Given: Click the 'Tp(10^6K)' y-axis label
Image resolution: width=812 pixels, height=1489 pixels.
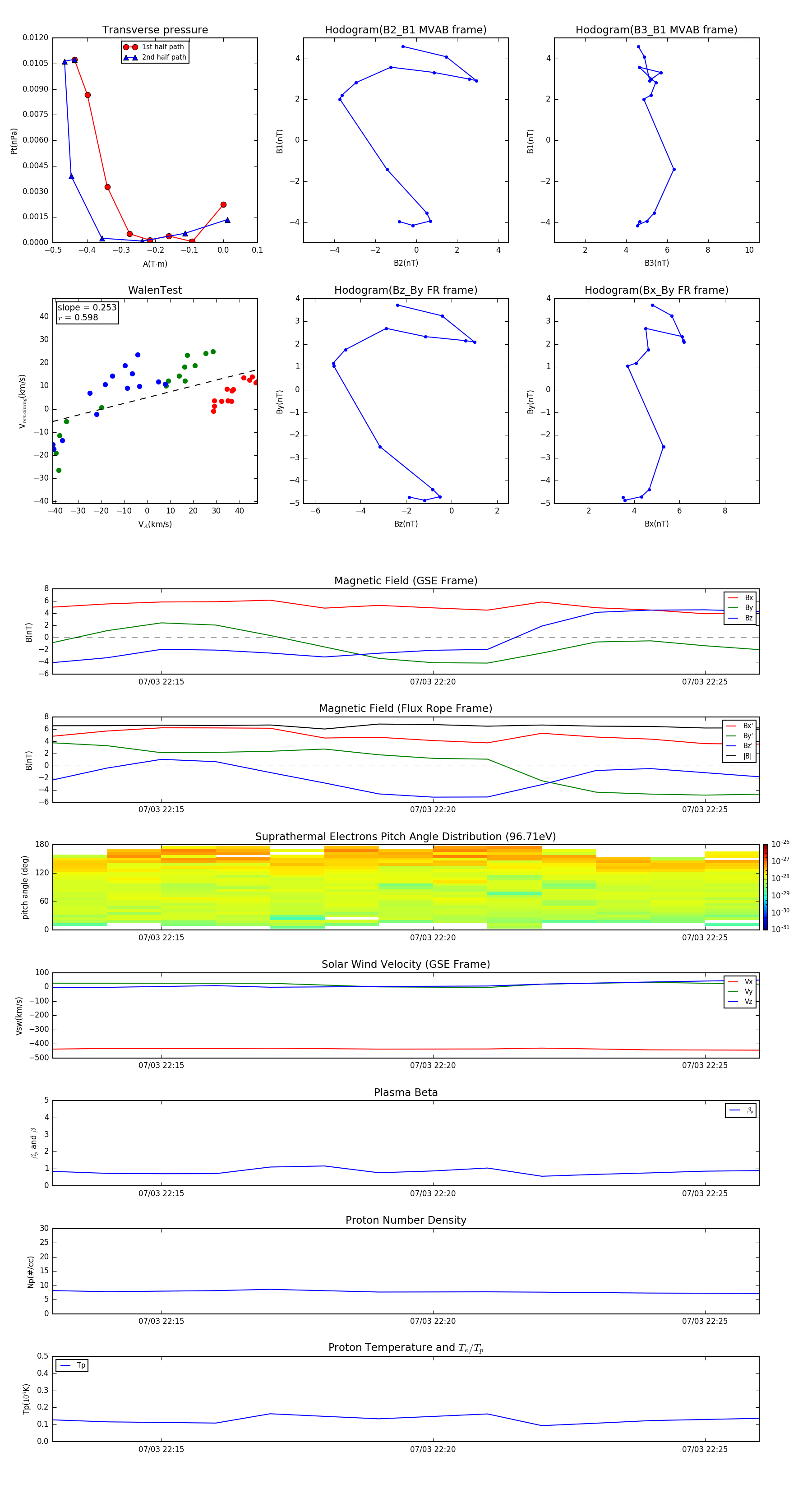Looking at the screenshot, I should coord(26,1399).
